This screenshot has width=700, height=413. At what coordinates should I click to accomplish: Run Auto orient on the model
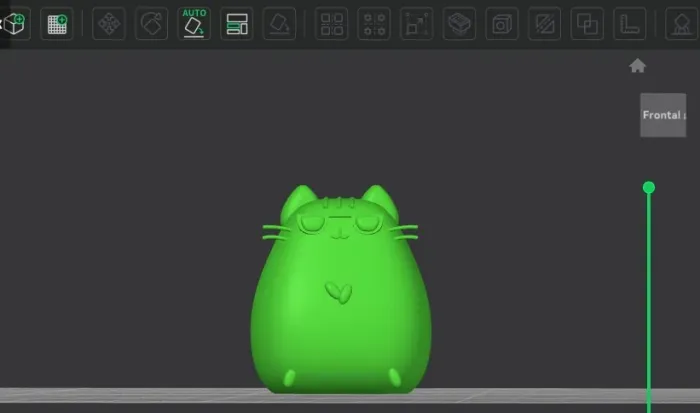coord(194,24)
